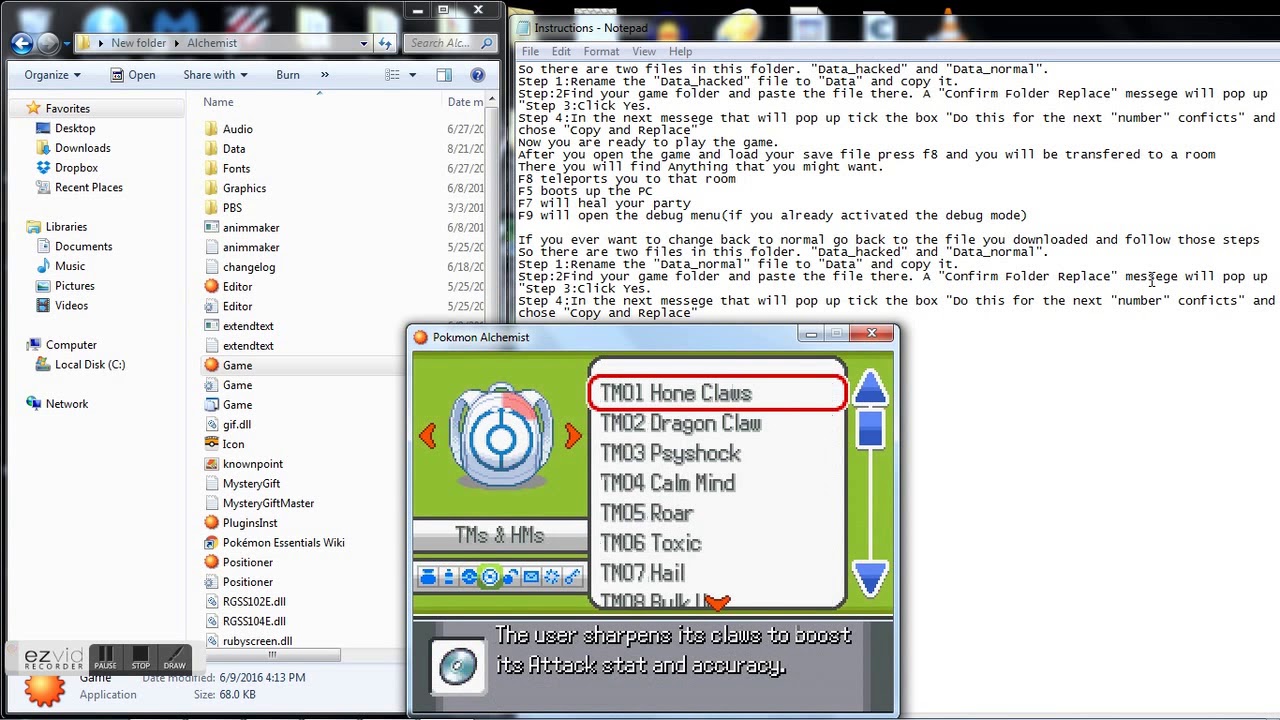
Task: Click the orange left arrow beside the bag
Action: coord(428,436)
